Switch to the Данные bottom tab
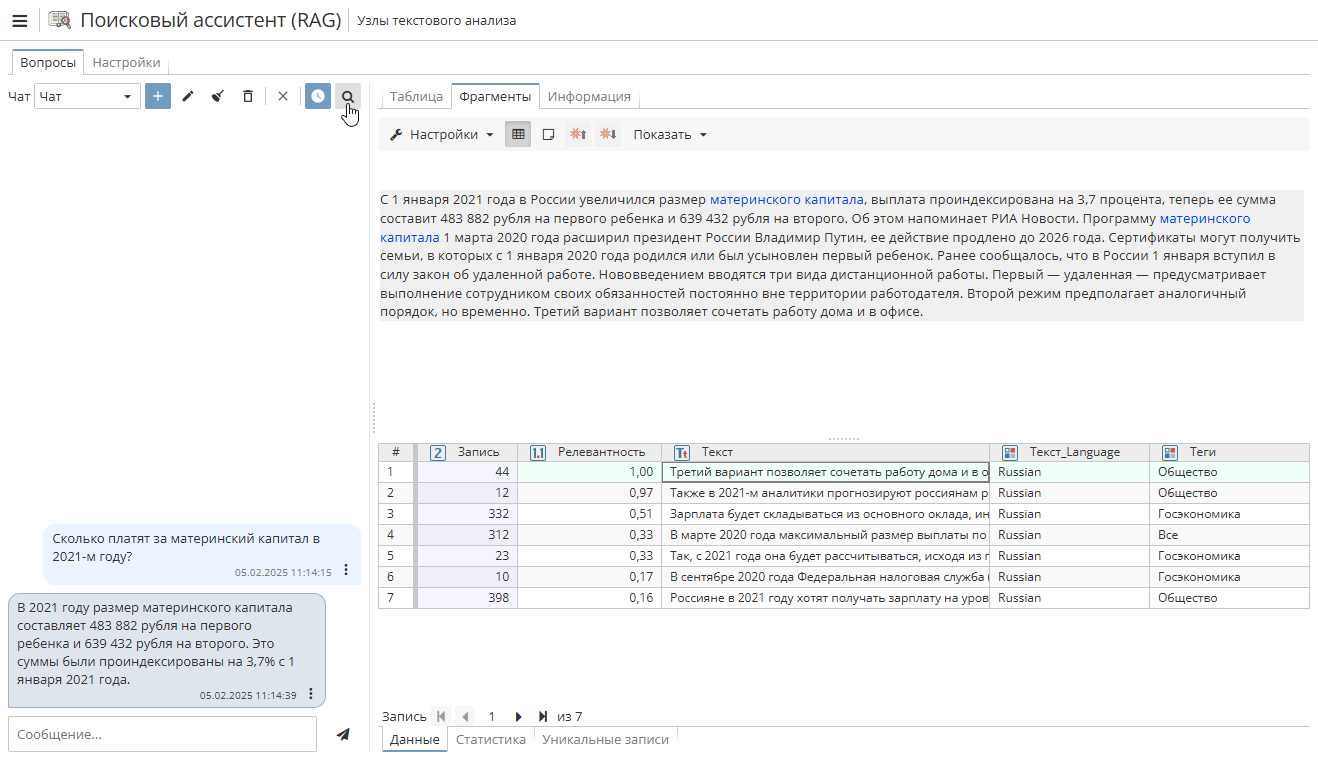 pyautogui.click(x=415, y=740)
